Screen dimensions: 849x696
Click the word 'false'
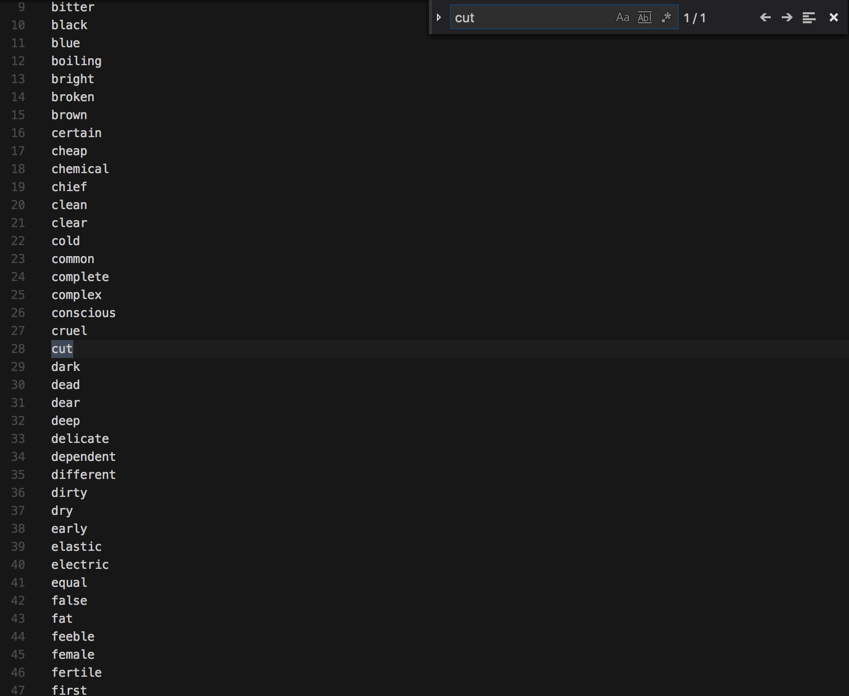point(69,600)
